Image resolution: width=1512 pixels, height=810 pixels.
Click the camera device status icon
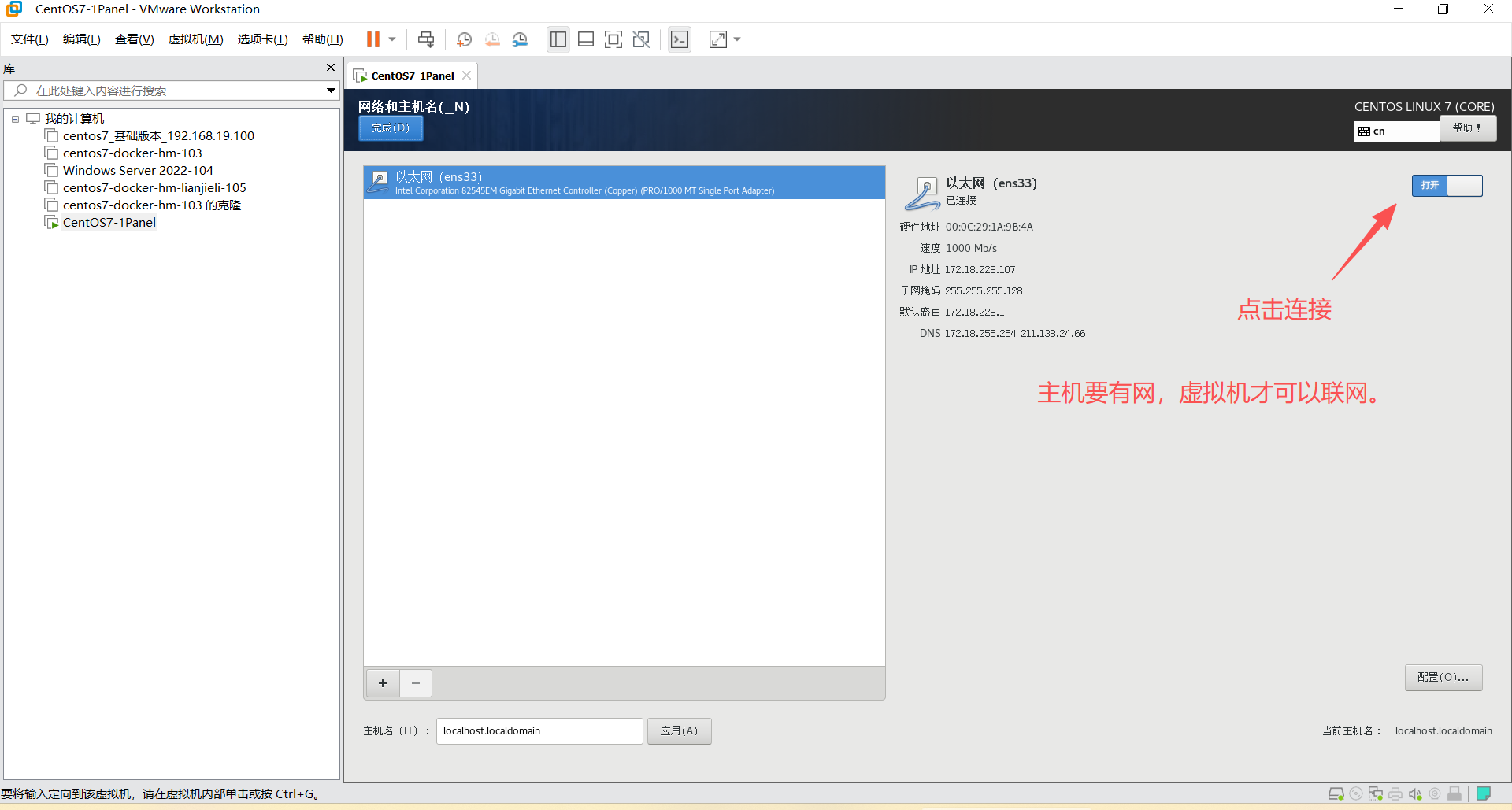pyautogui.click(x=1435, y=793)
